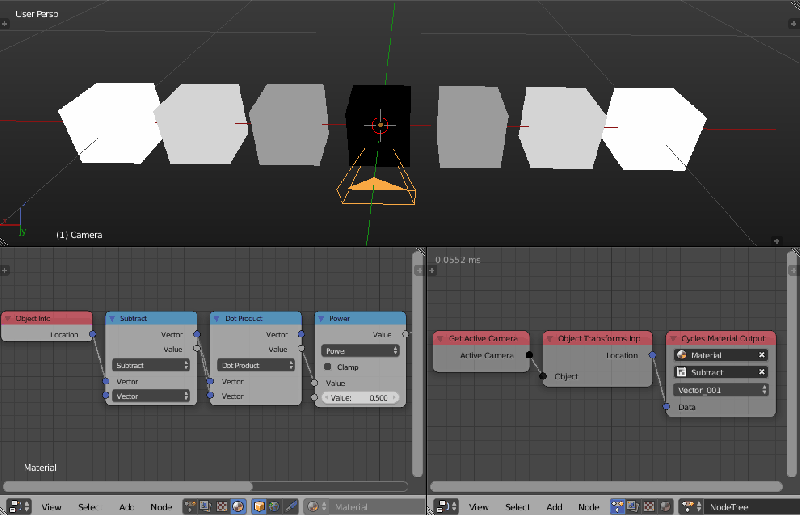The width and height of the screenshot is (800, 515).
Task: Click left node editor vertical scrollbar
Action: coord(417,364)
